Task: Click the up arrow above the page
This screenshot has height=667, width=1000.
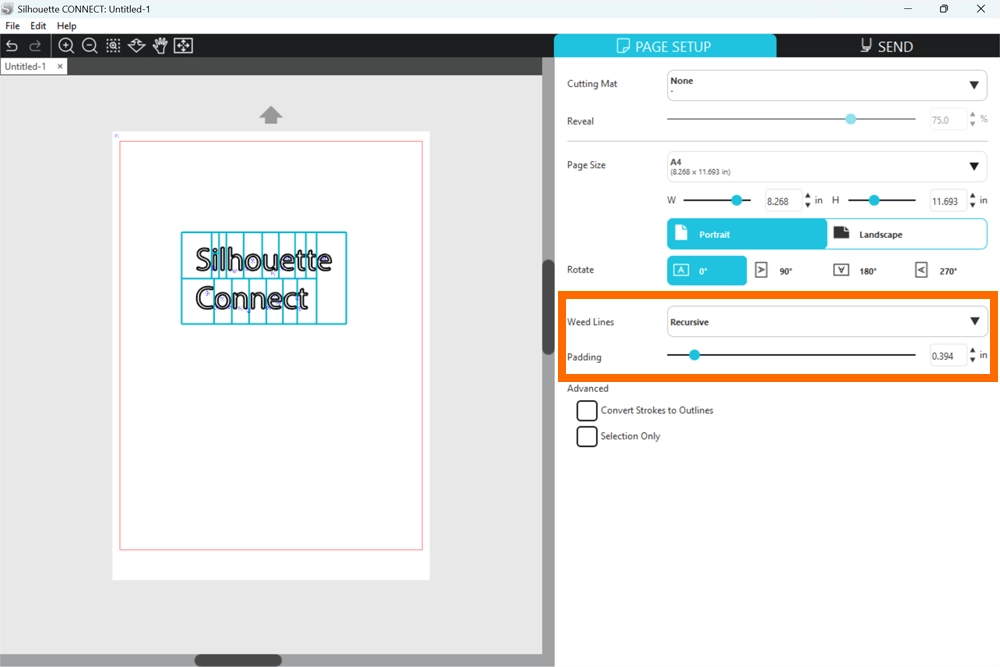Action: pos(271,115)
